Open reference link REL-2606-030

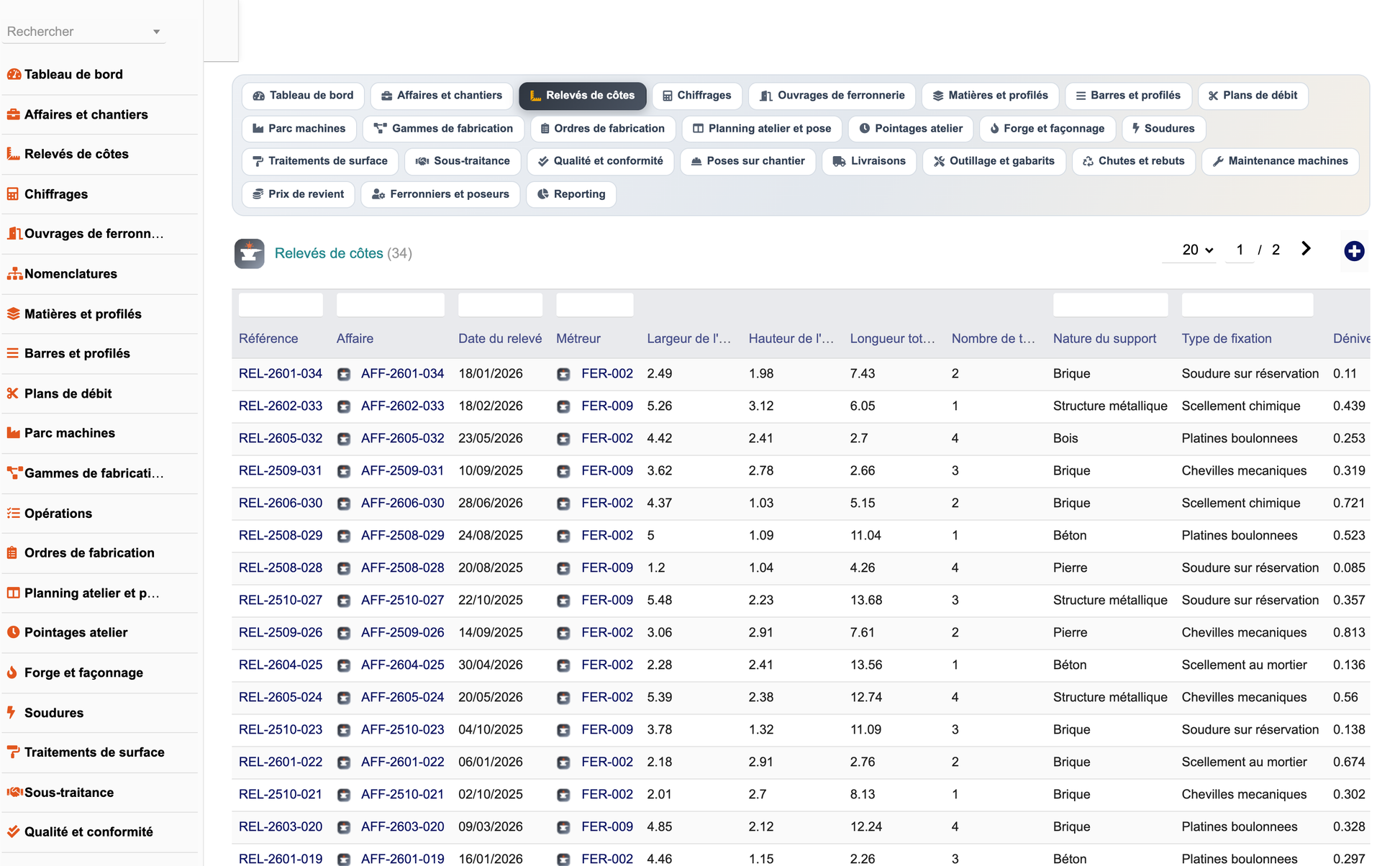point(281,503)
